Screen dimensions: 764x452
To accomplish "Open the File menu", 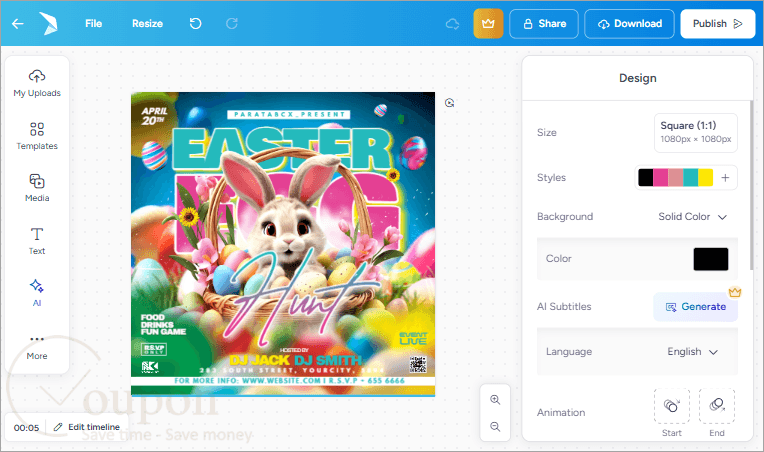I will 94,23.
